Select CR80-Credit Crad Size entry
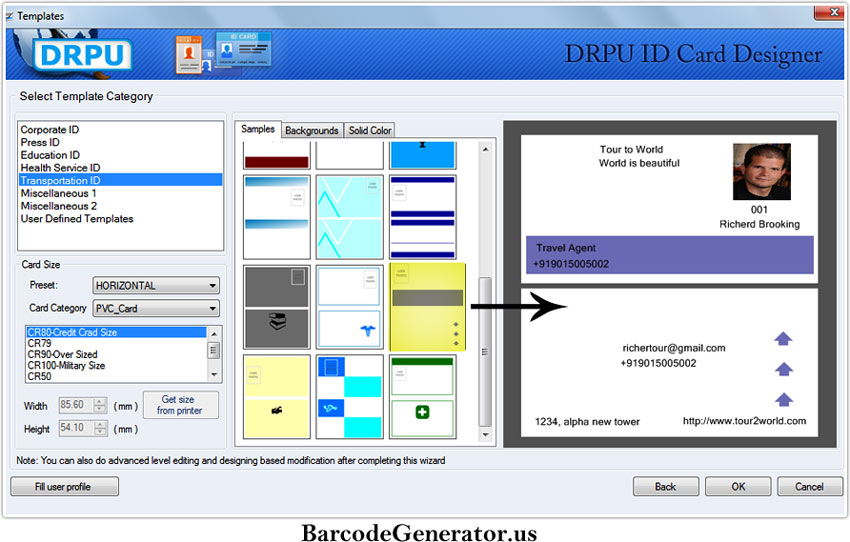Screen dimensions: 850x542 116,332
